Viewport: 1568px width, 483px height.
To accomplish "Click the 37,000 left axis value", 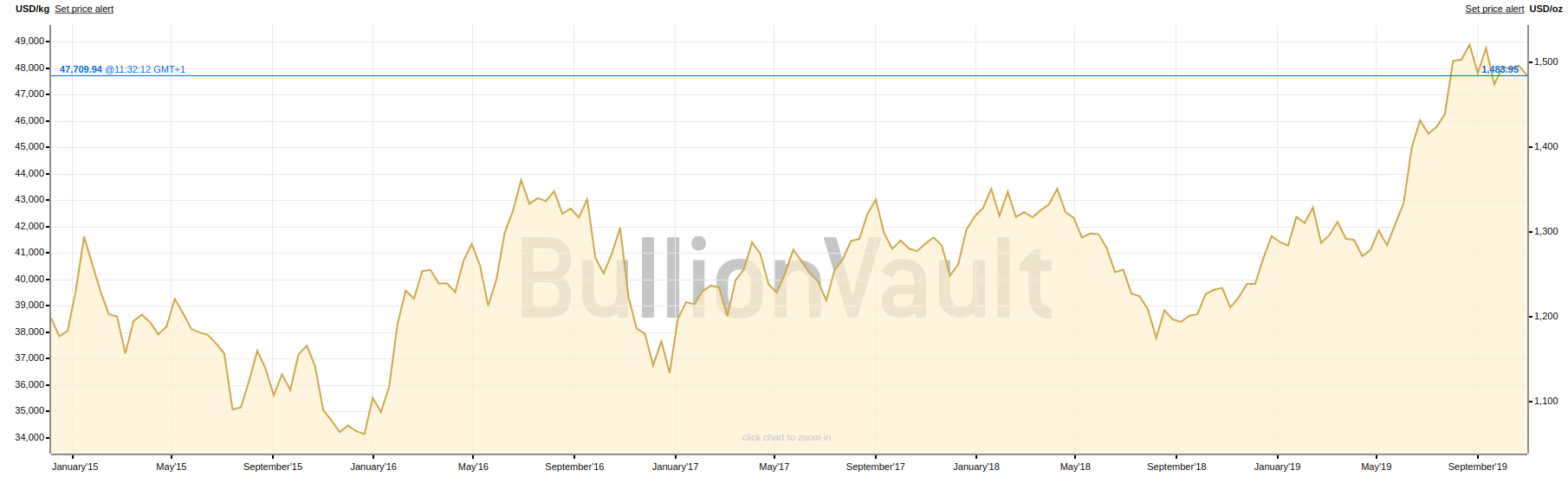I will click(x=29, y=357).
